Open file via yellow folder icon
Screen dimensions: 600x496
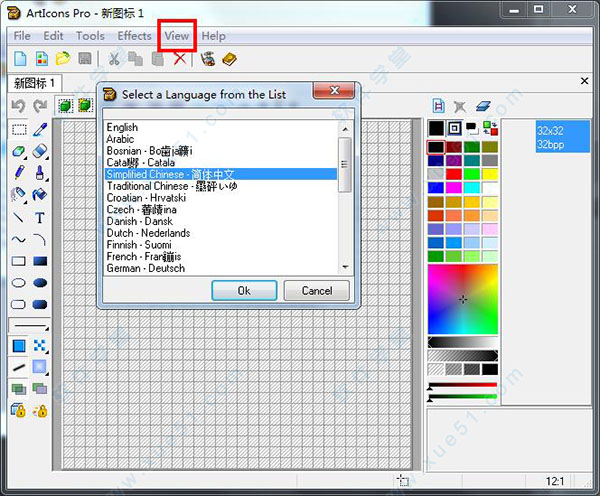(63, 59)
